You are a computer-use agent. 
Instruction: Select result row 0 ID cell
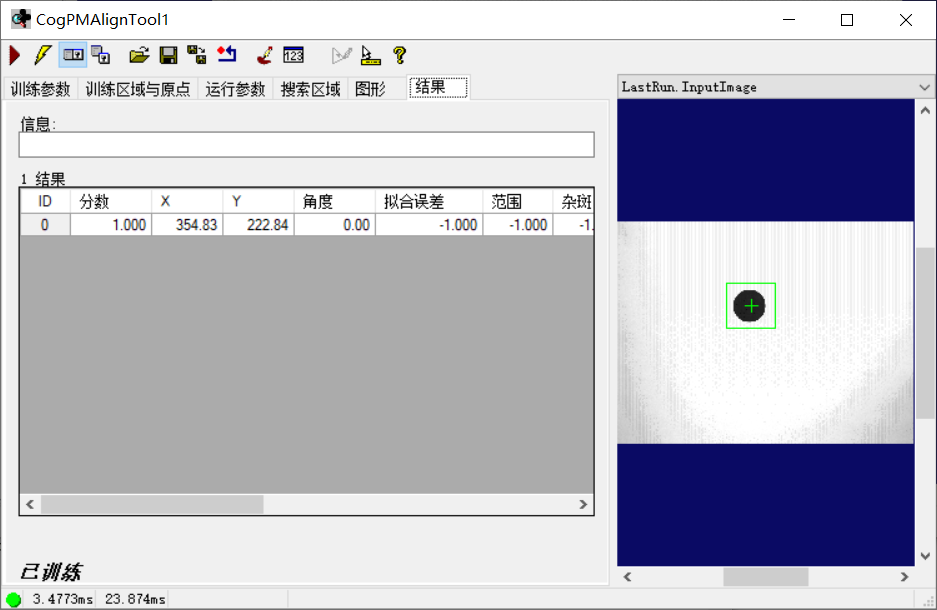point(45,225)
